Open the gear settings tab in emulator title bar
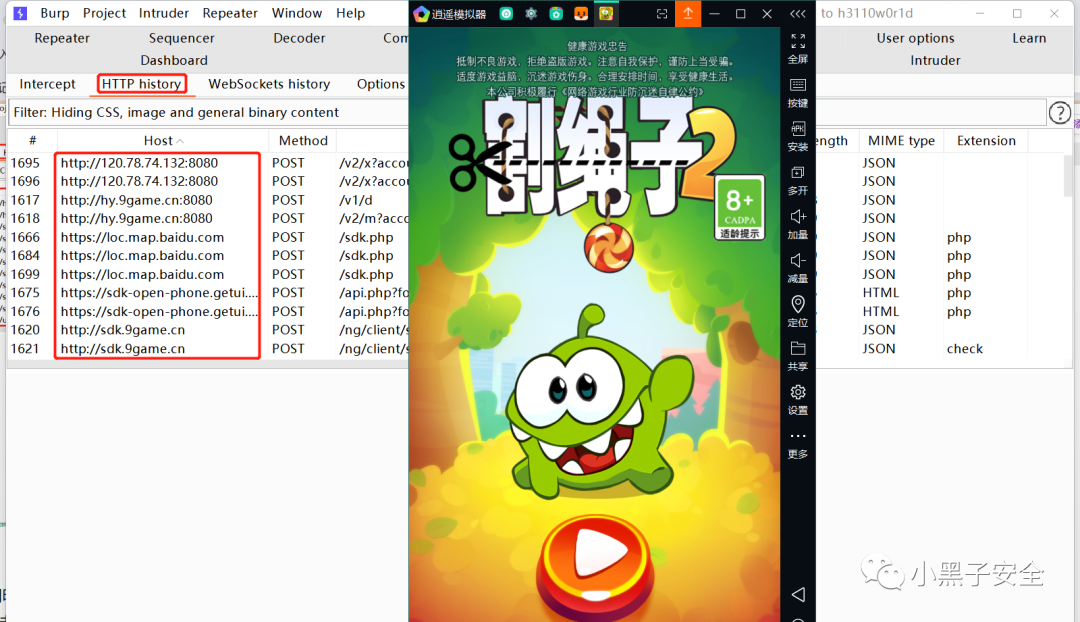Image resolution: width=1080 pixels, height=622 pixels. 531,13
